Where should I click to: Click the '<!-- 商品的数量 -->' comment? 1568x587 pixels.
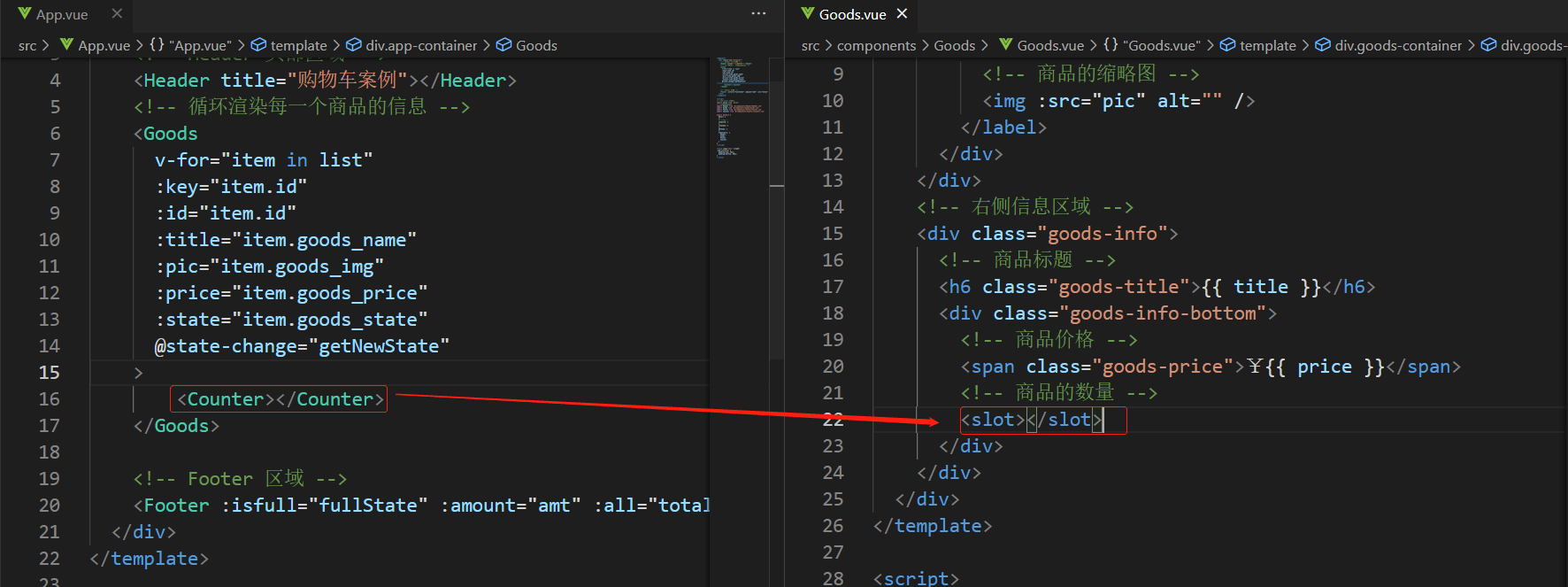[x=1059, y=393]
